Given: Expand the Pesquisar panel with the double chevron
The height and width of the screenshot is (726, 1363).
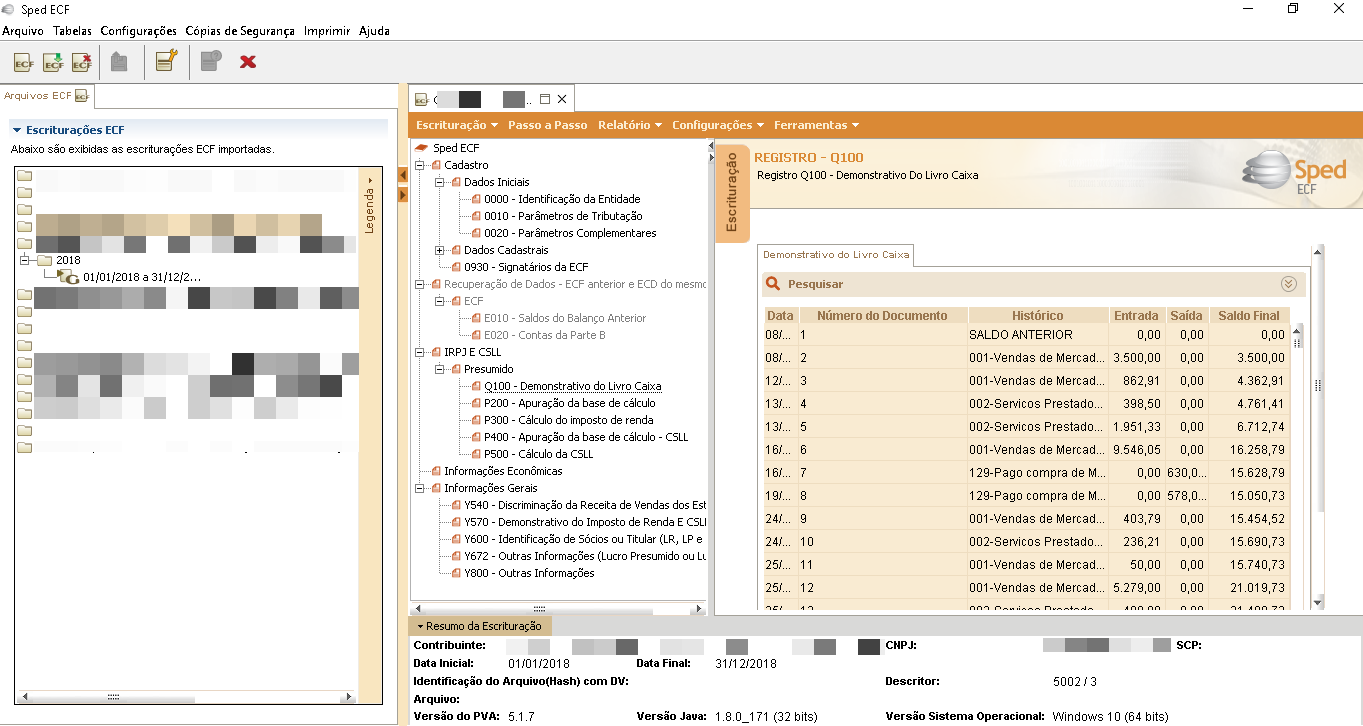Looking at the screenshot, I should pyautogui.click(x=1288, y=284).
